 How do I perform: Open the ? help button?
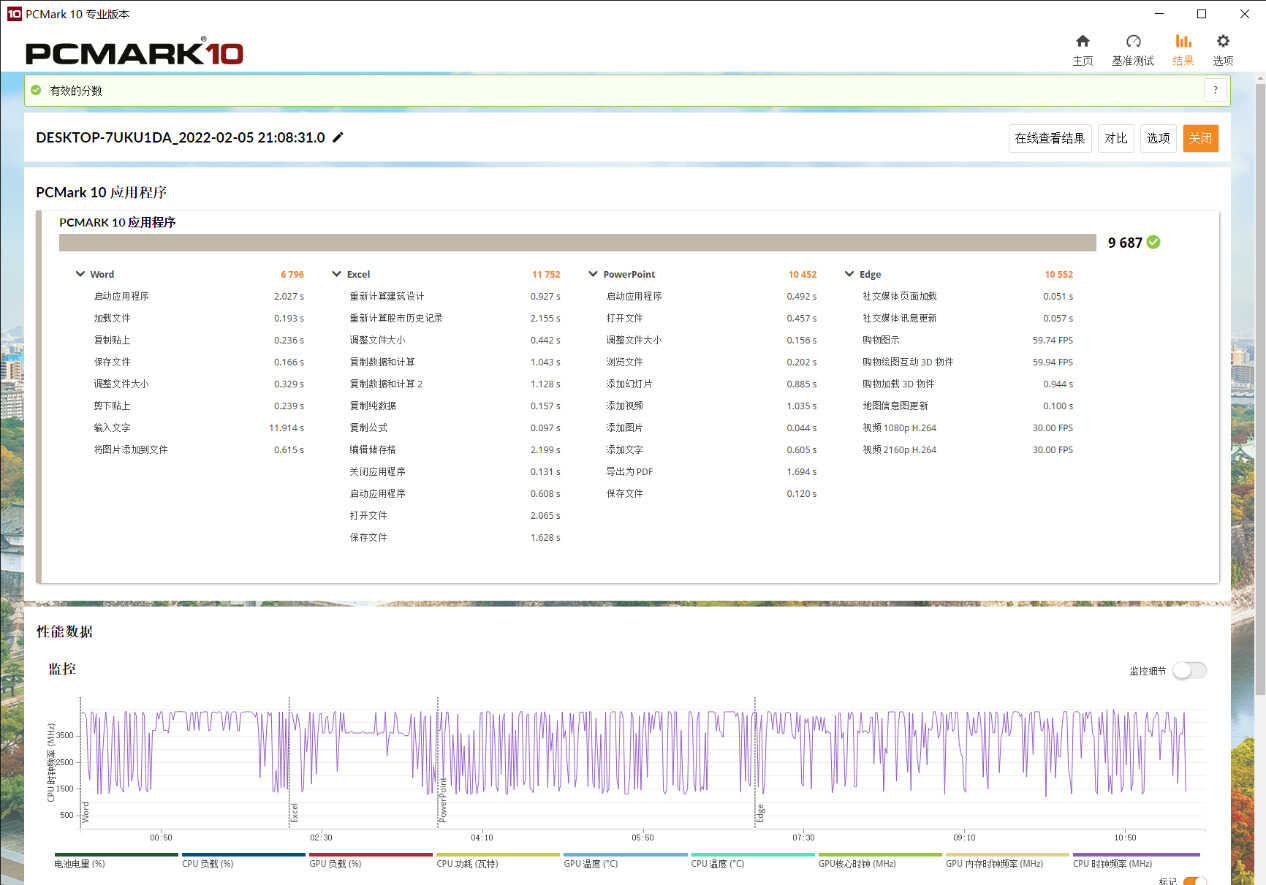pyautogui.click(x=1215, y=90)
